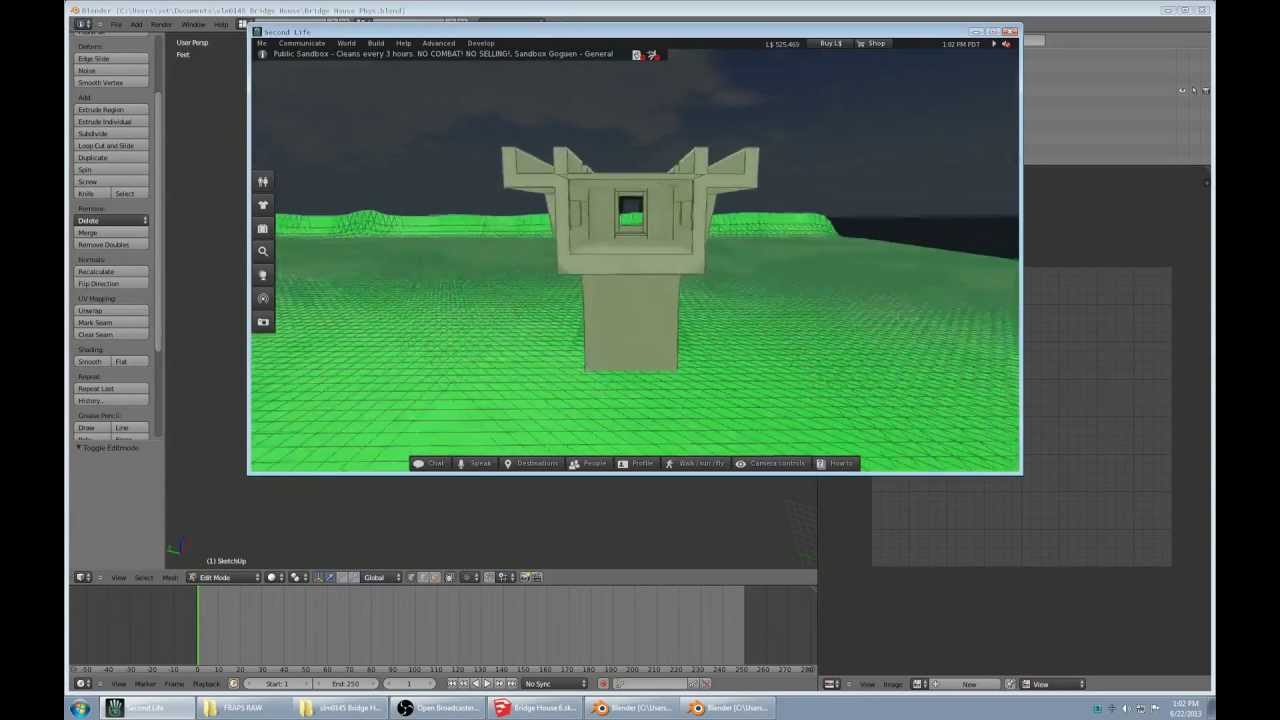
Task: Open the Develop menu in Second Life
Action: point(481,44)
